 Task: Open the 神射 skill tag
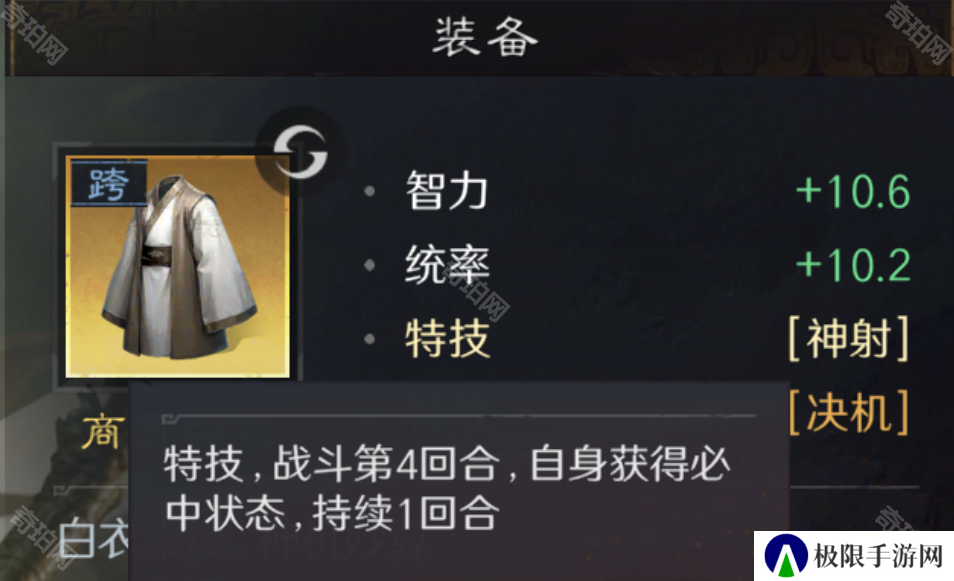point(848,338)
